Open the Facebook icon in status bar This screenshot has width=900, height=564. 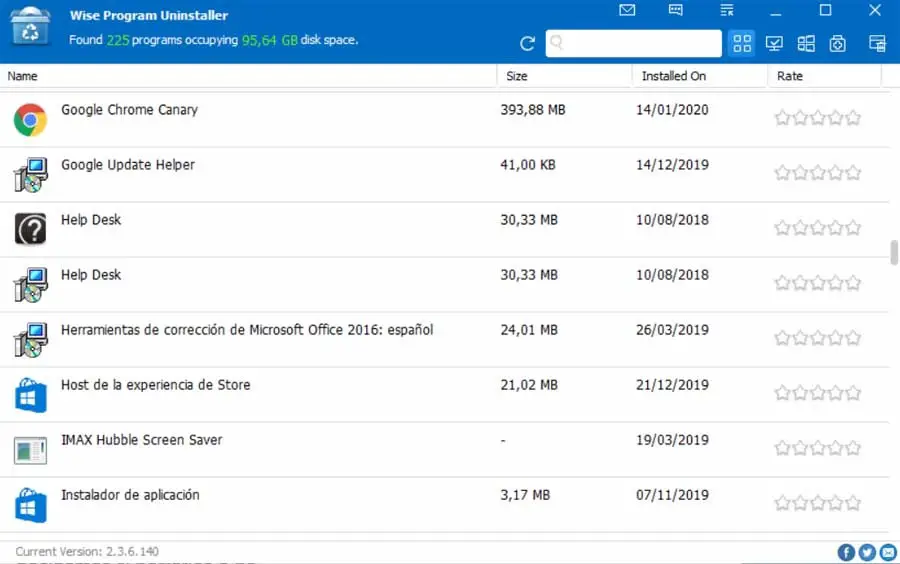846,553
